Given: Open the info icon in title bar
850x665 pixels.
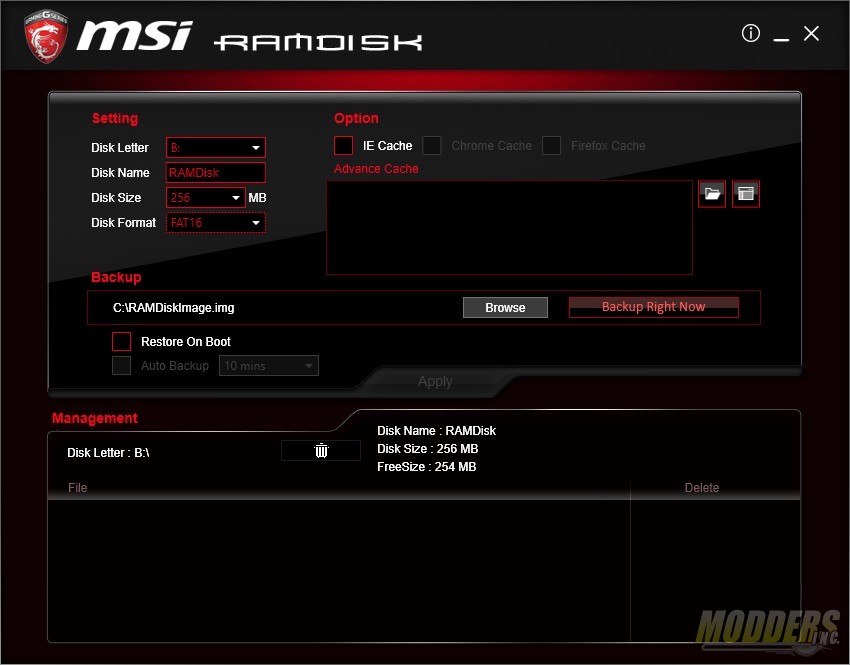Looking at the screenshot, I should click(750, 33).
